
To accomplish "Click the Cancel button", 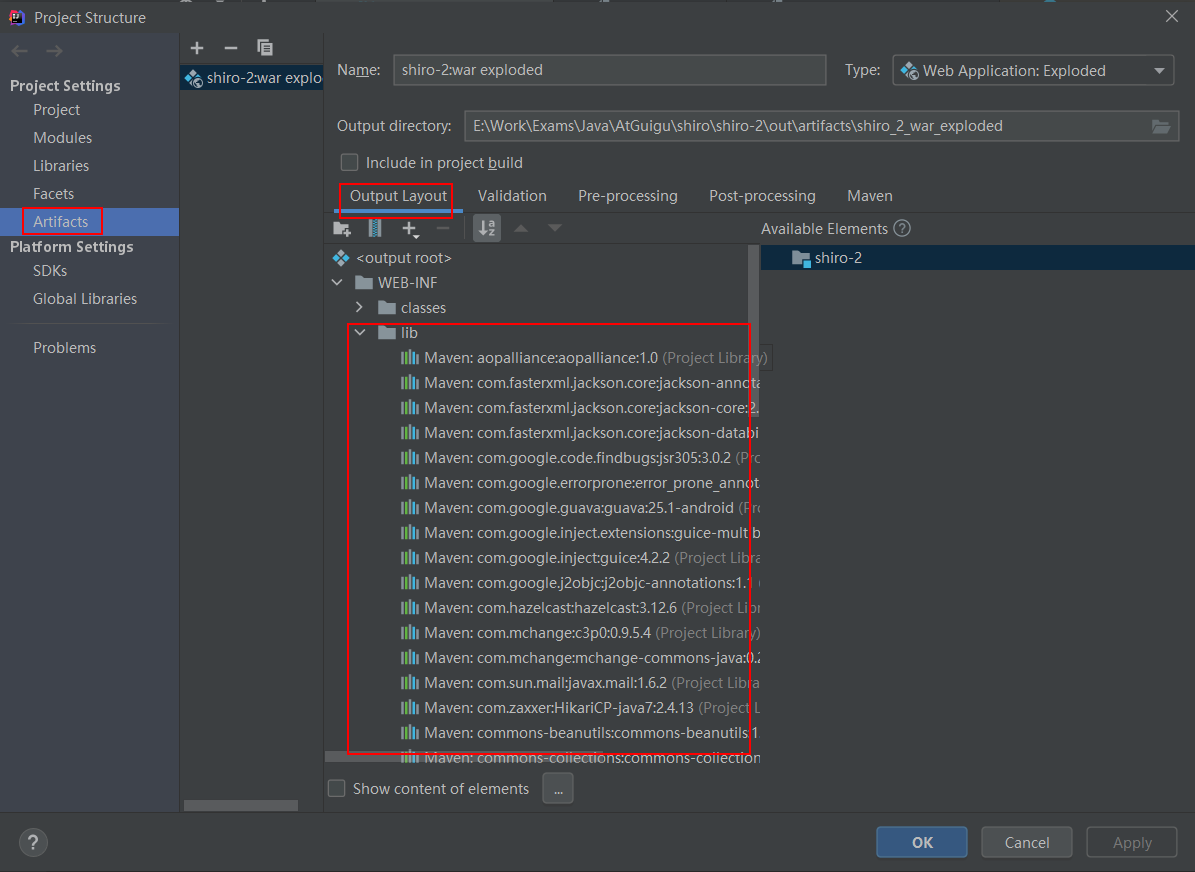I will pos(1027,842).
